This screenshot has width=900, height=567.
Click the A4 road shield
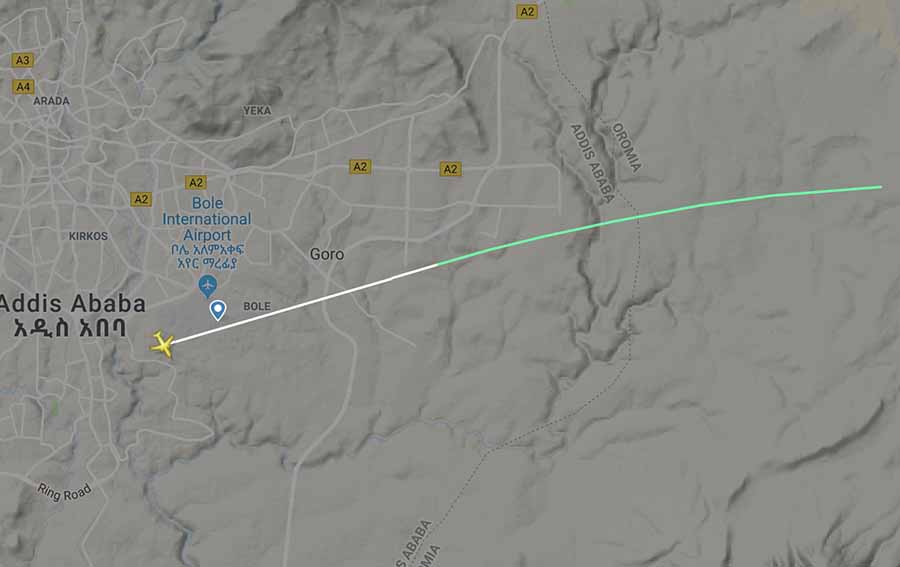[23, 87]
